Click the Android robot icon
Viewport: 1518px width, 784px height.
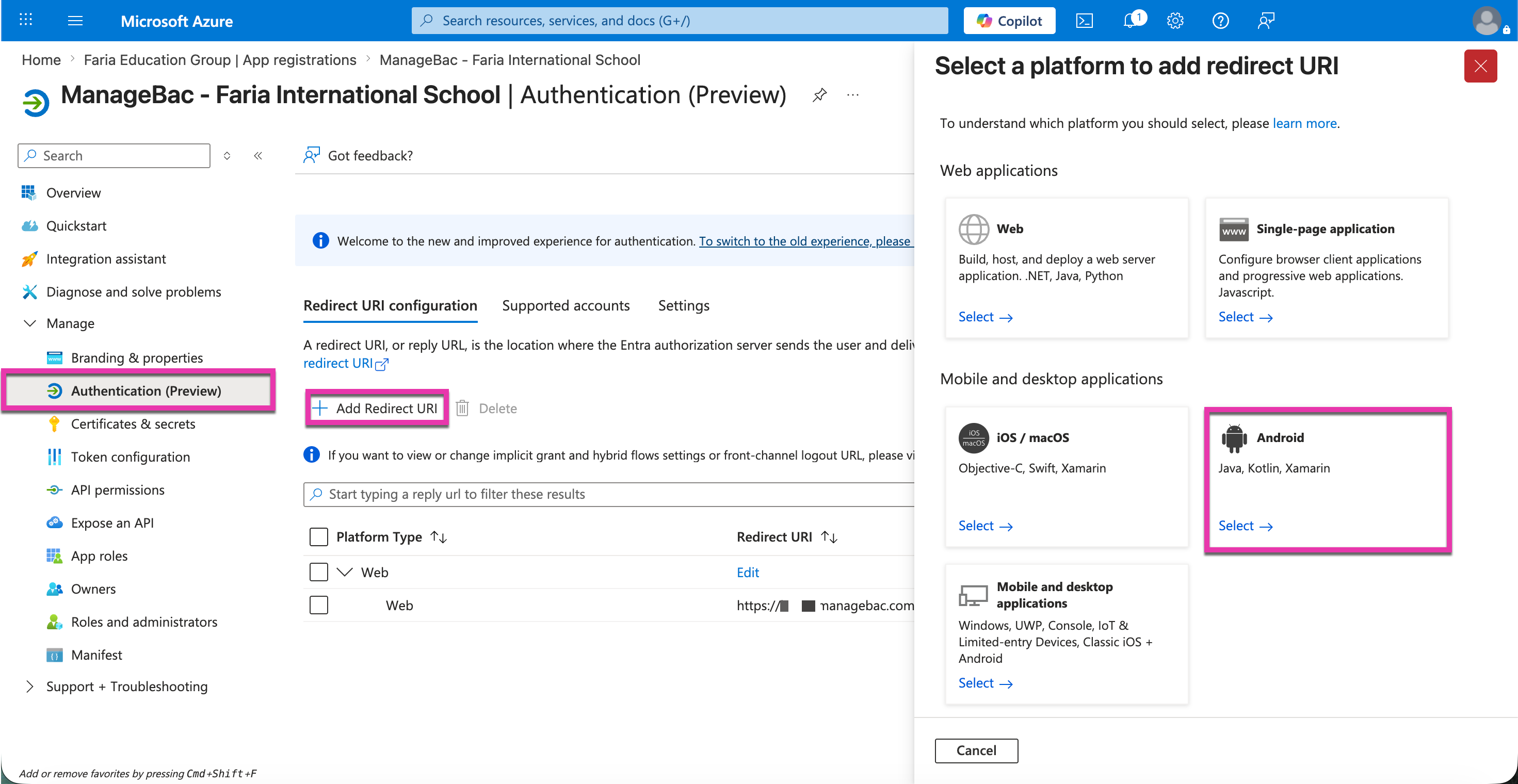click(x=1234, y=438)
